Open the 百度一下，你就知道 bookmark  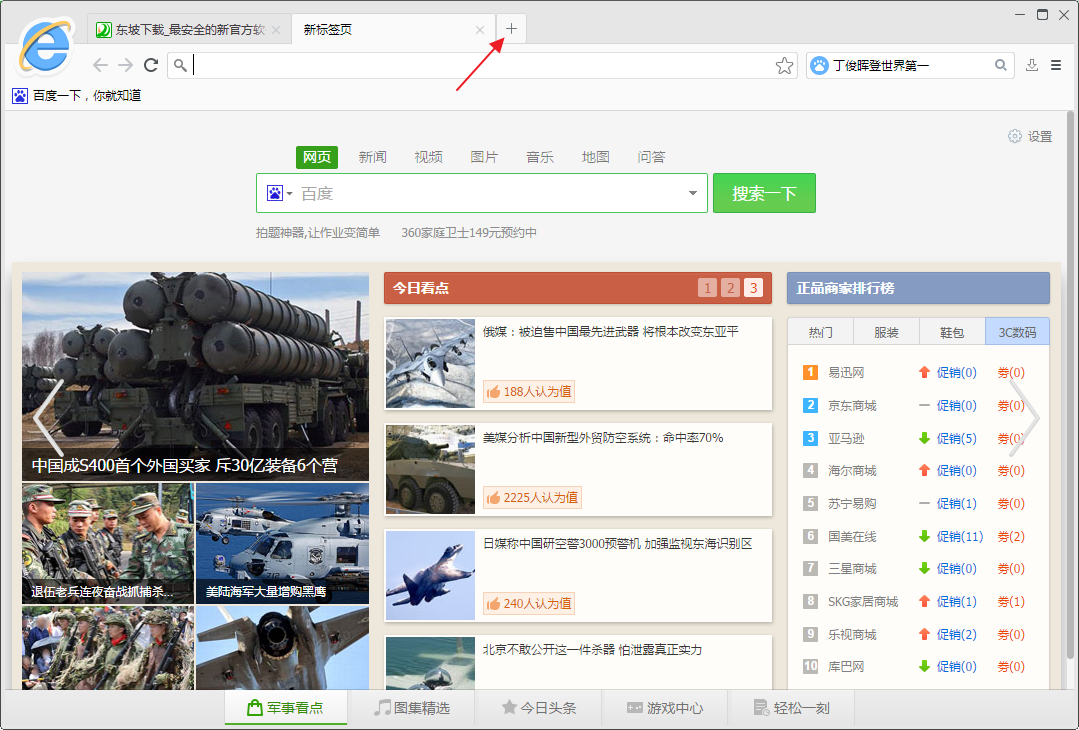(77, 96)
